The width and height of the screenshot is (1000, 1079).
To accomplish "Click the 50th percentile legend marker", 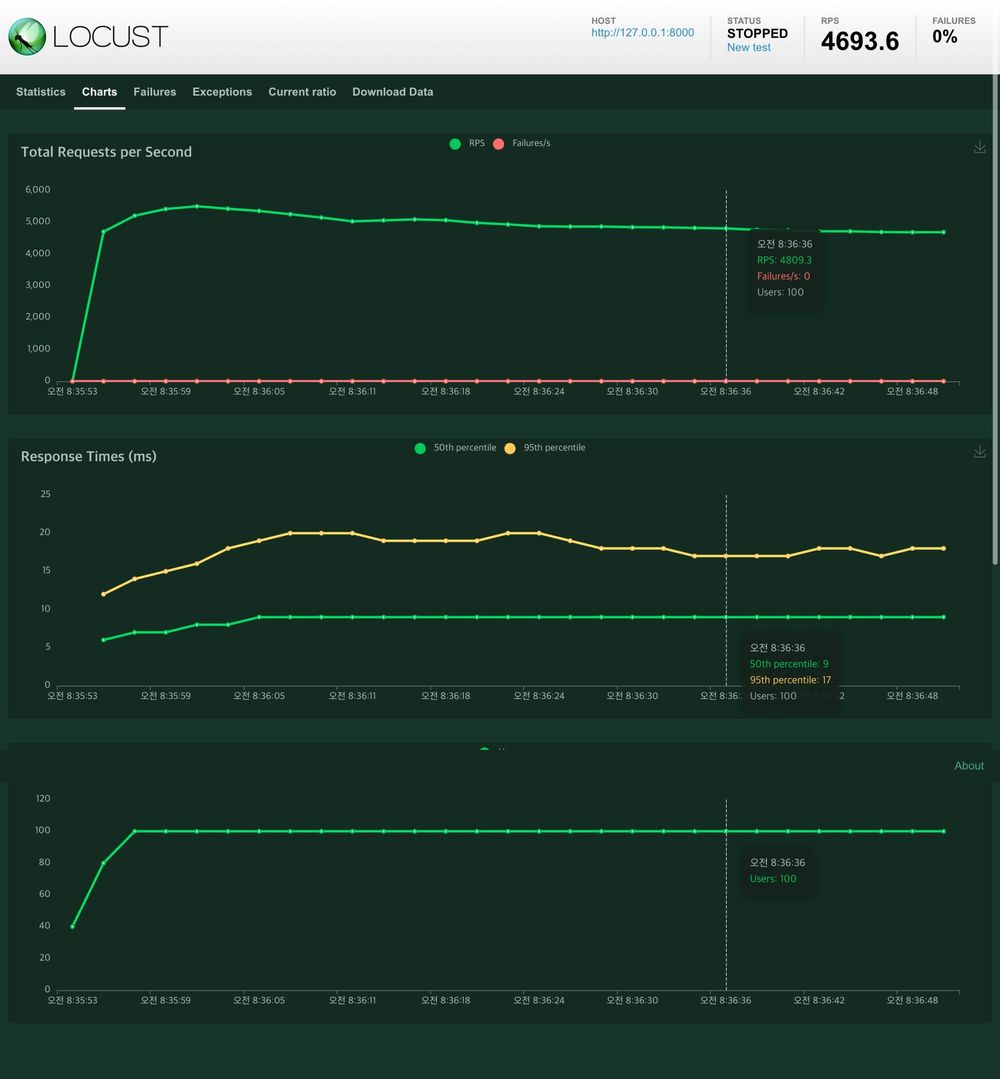I will pos(421,448).
